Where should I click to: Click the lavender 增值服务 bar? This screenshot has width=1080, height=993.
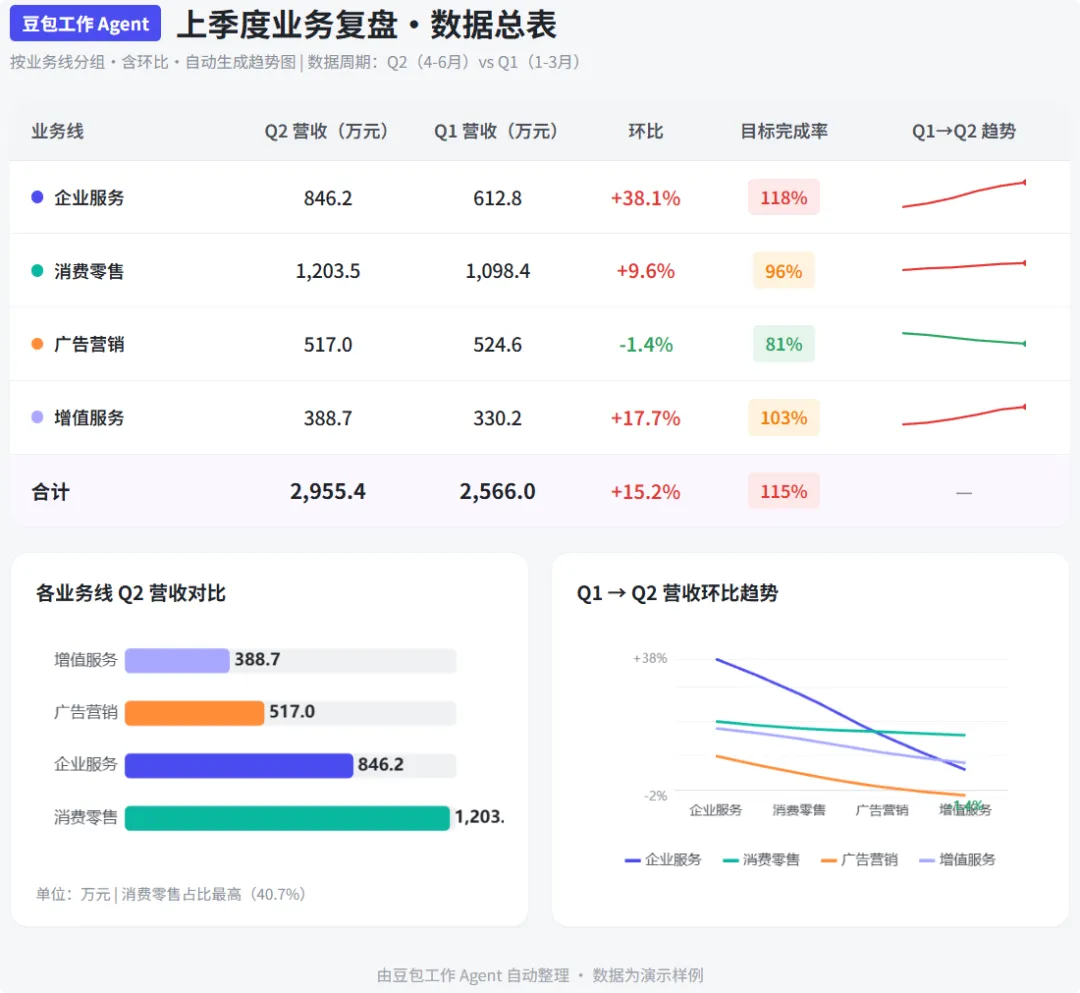click(177, 660)
